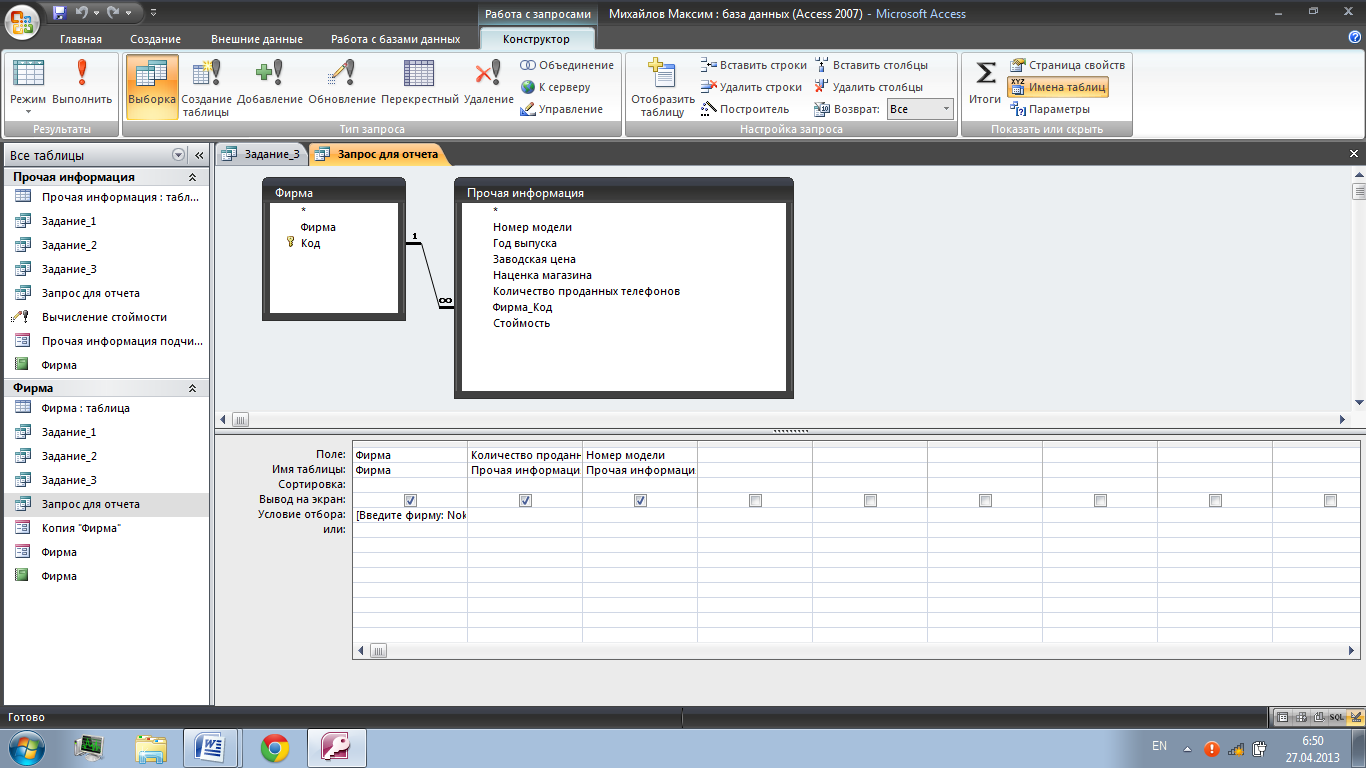
Task: Switch to Задание_3 document tab
Action: pyautogui.click(x=262, y=154)
